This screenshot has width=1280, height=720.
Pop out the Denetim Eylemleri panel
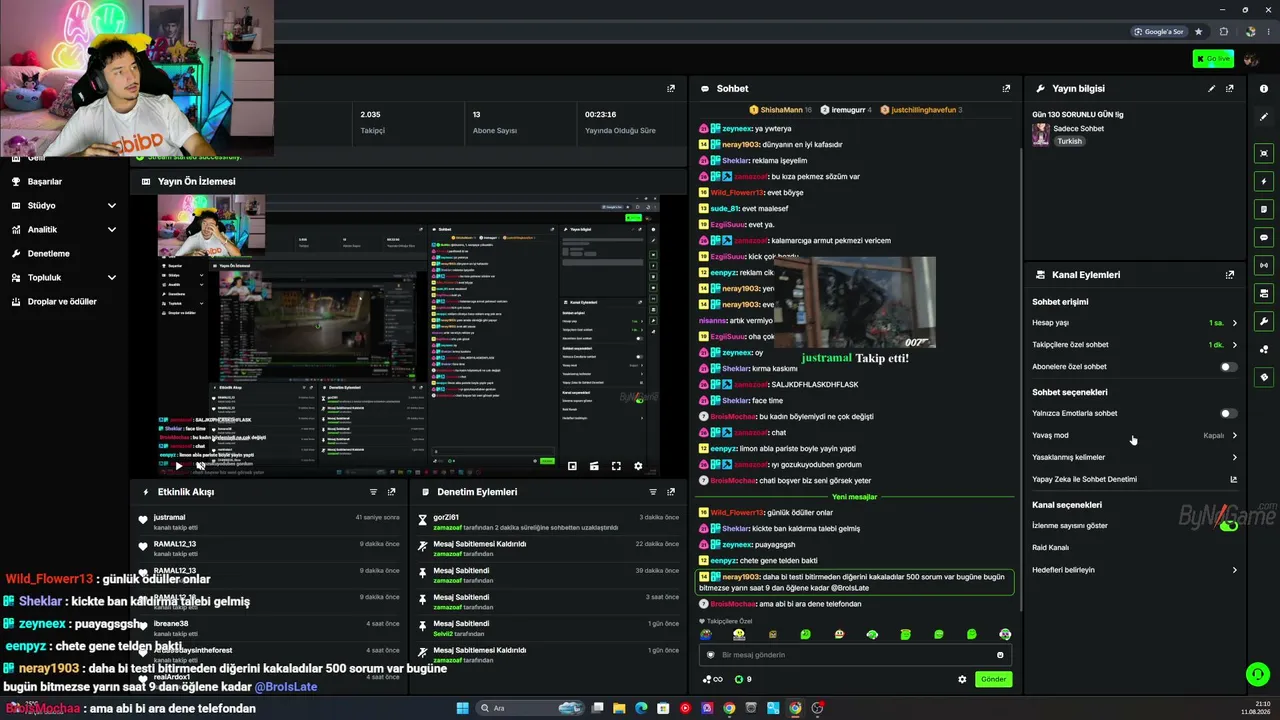671,492
